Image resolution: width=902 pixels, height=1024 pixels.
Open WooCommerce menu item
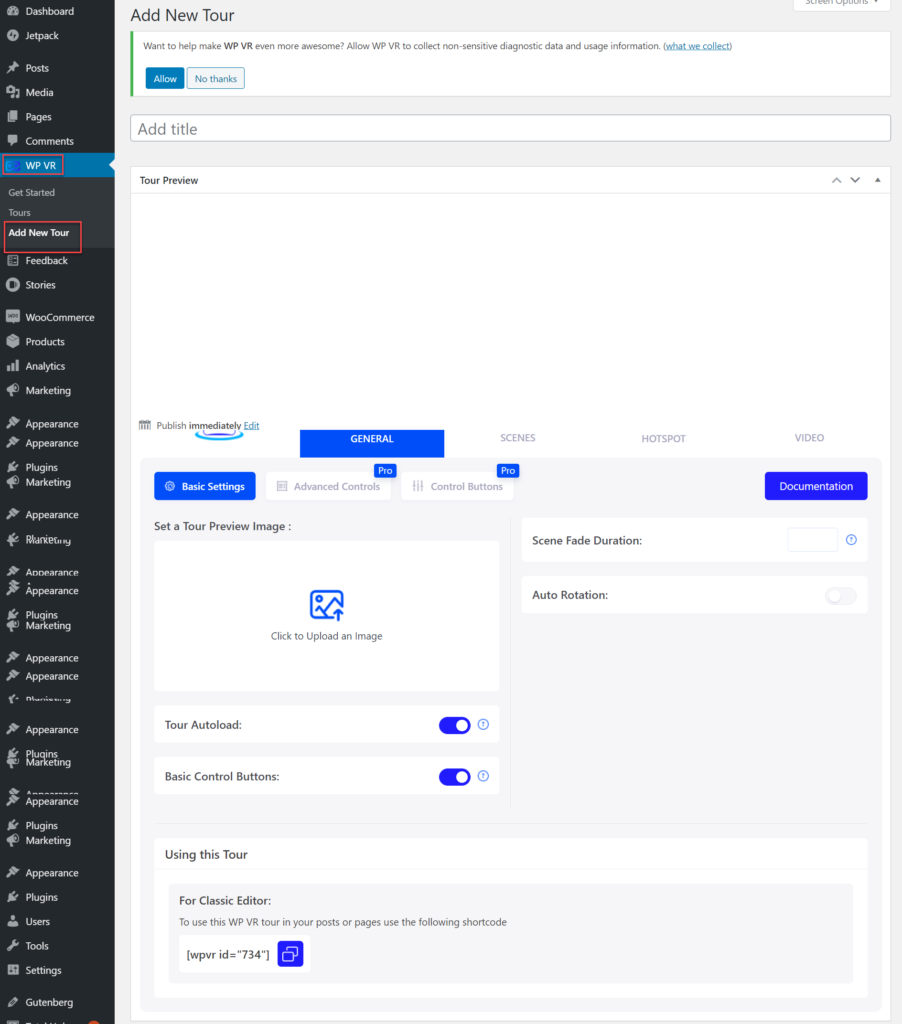pyautogui.click(x=50, y=317)
